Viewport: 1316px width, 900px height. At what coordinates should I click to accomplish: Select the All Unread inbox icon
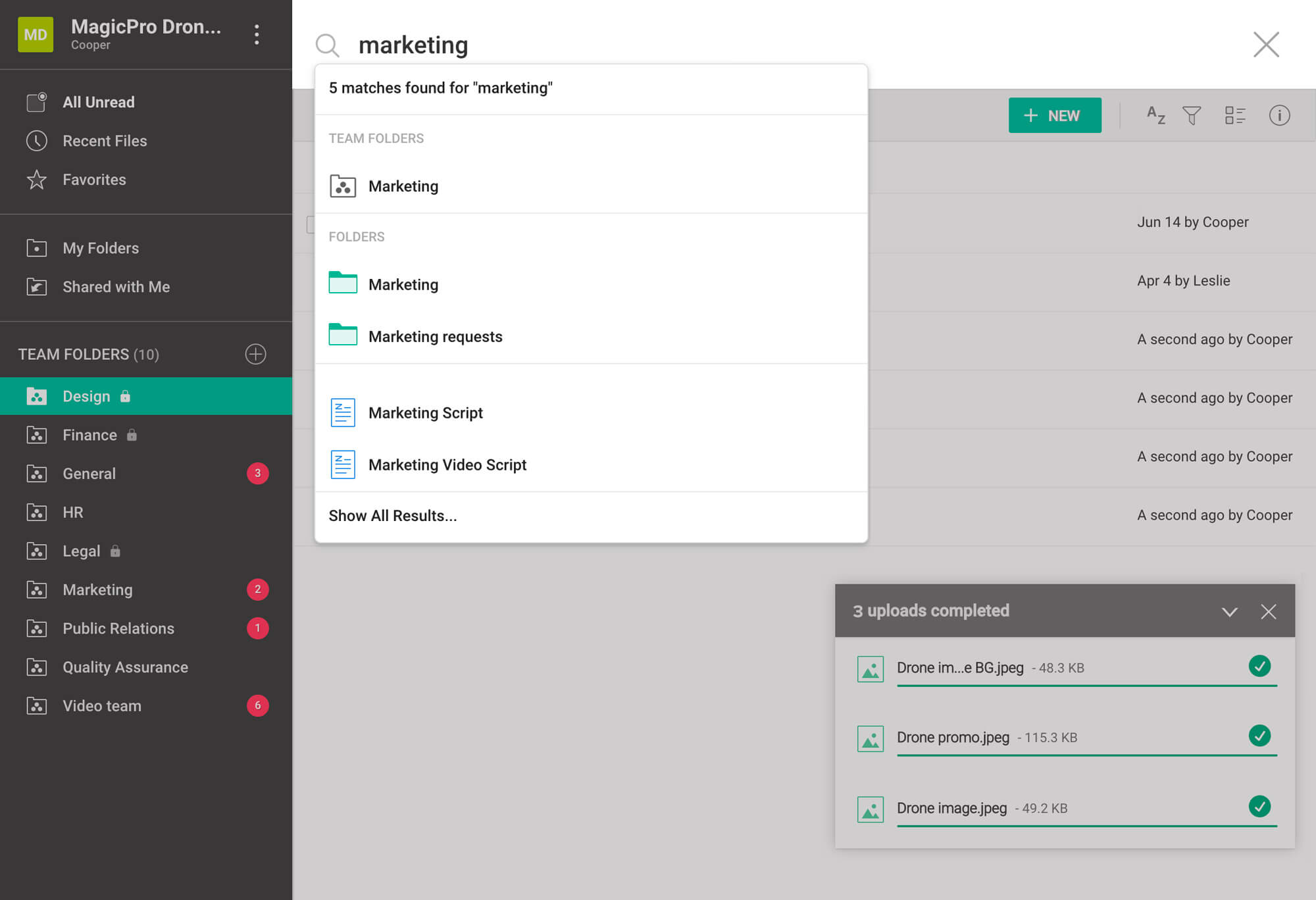(x=37, y=101)
